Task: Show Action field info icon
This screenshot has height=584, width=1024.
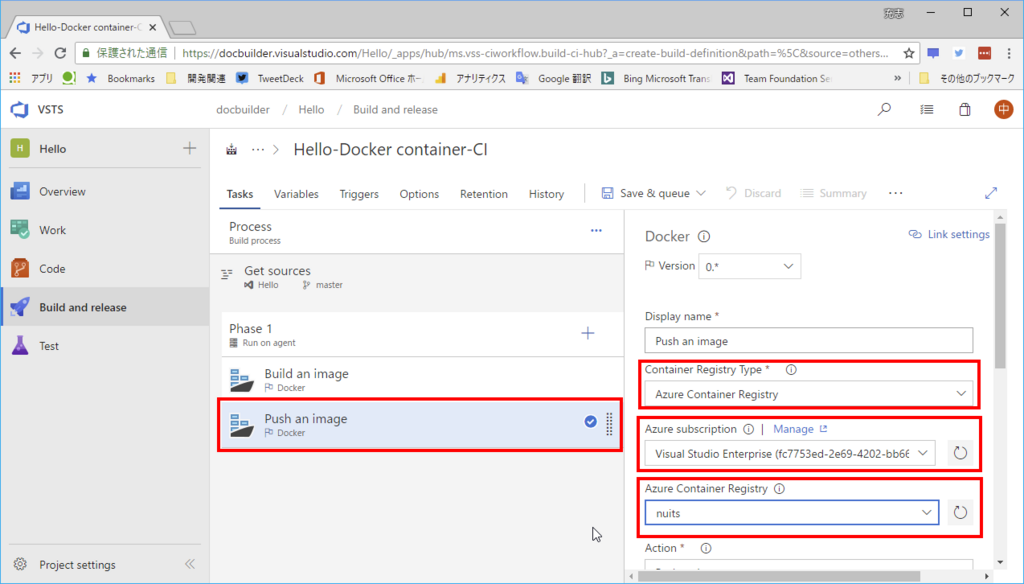Action: pyautogui.click(x=706, y=548)
